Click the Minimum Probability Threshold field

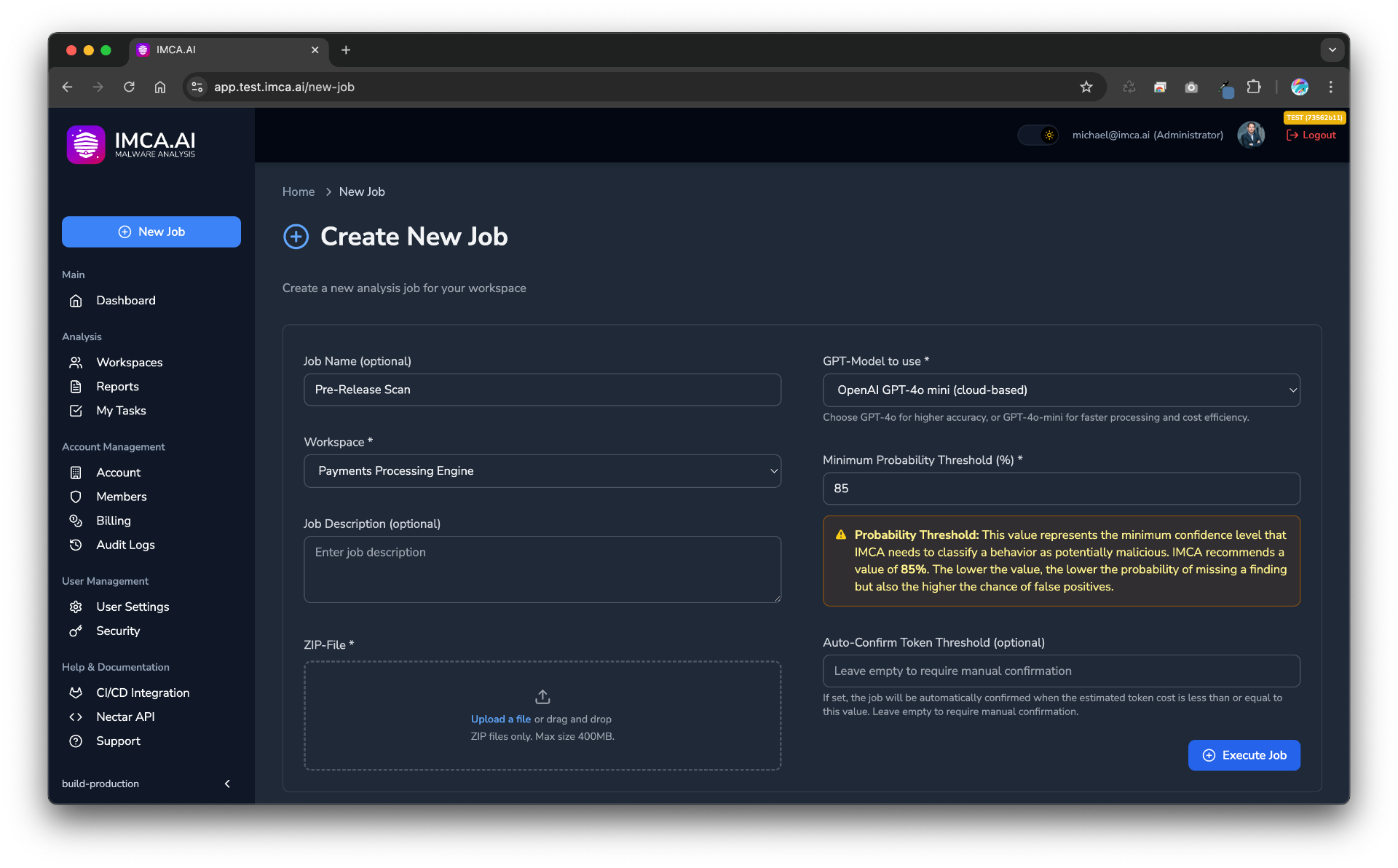(x=1061, y=489)
